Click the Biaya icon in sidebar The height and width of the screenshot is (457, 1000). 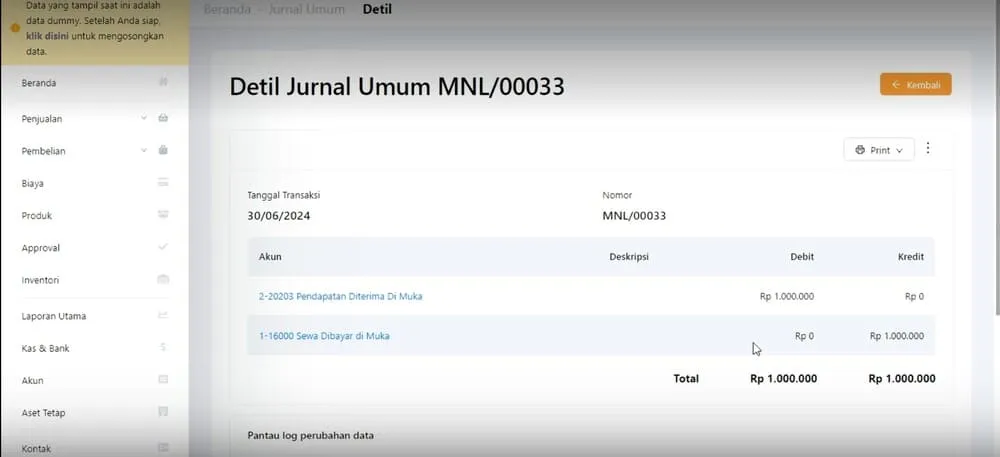pyautogui.click(x=163, y=183)
